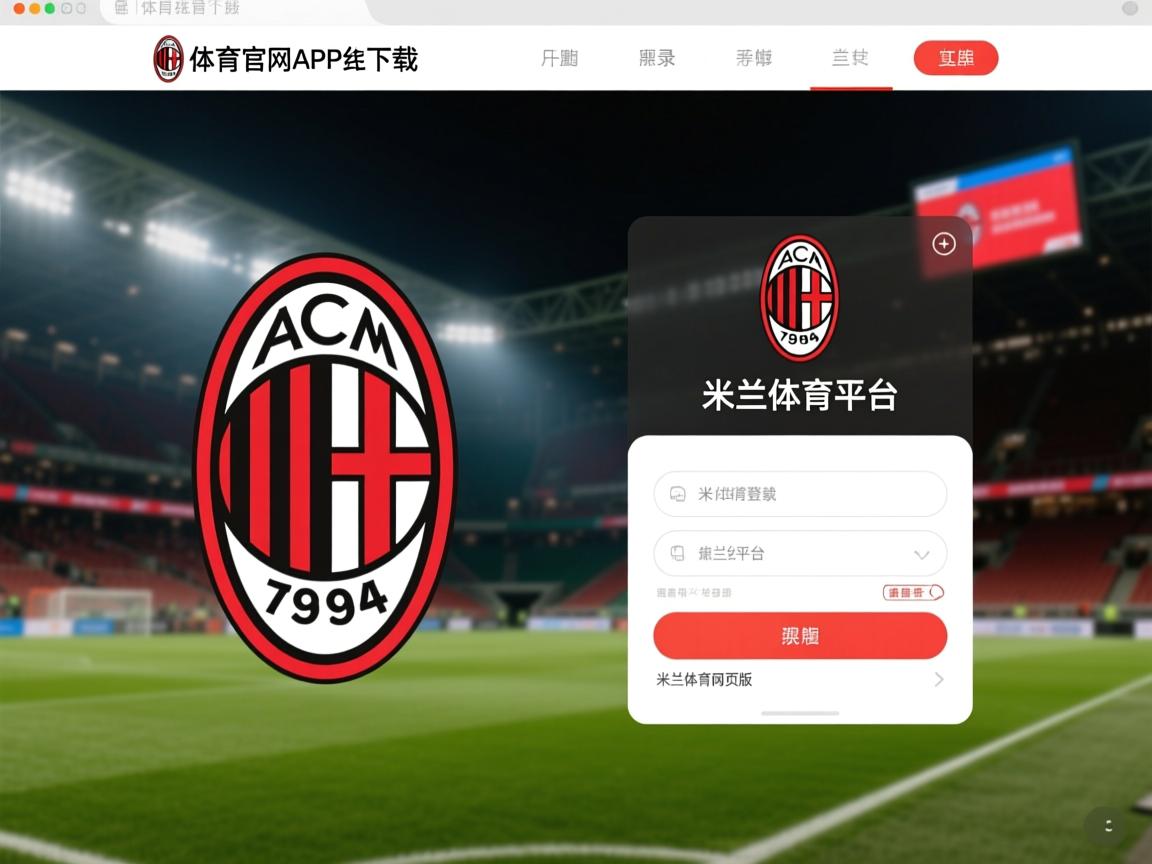
Task: Click the device icon in platform field
Action: 677,553
